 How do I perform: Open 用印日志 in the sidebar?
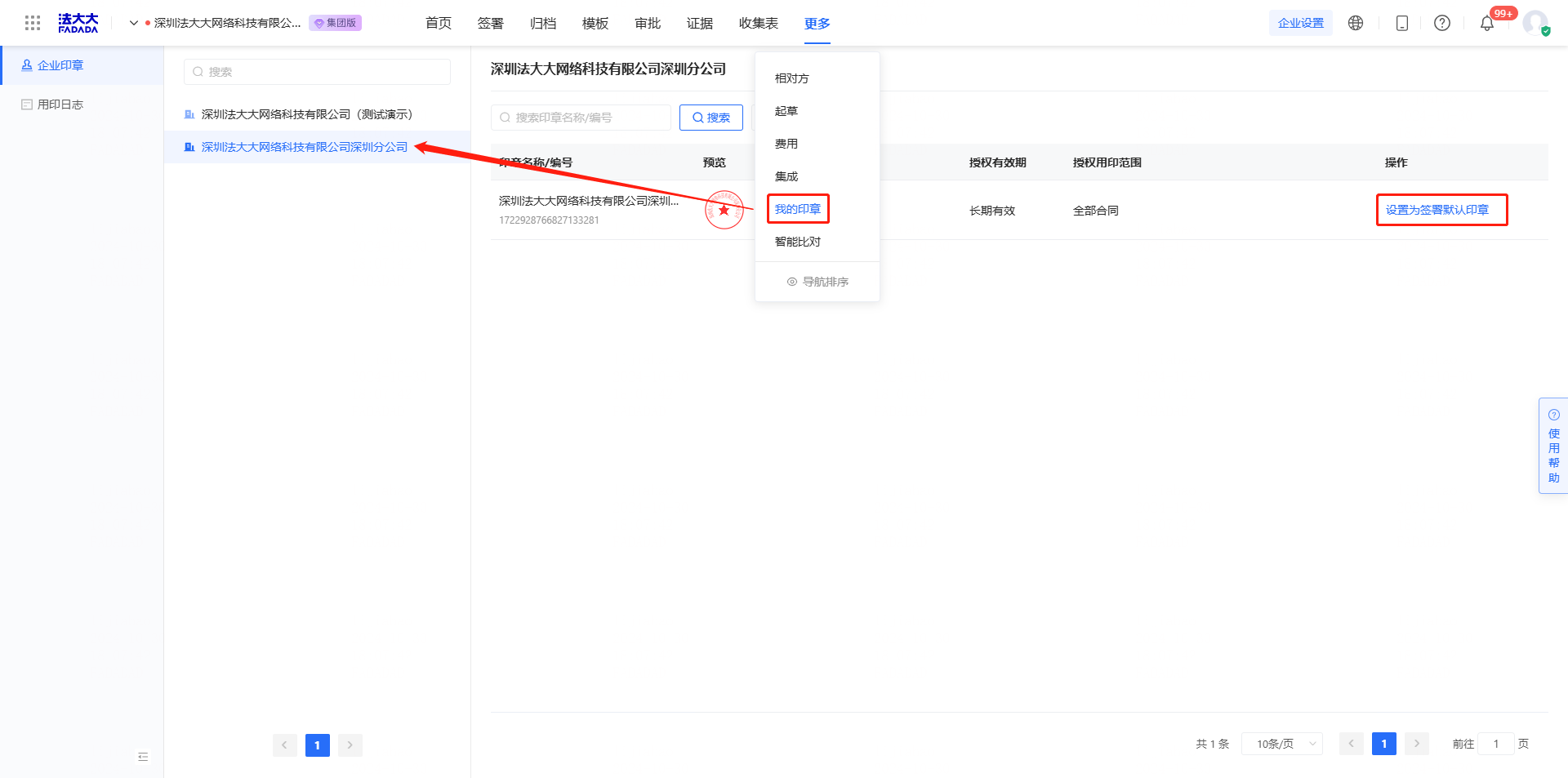click(82, 104)
